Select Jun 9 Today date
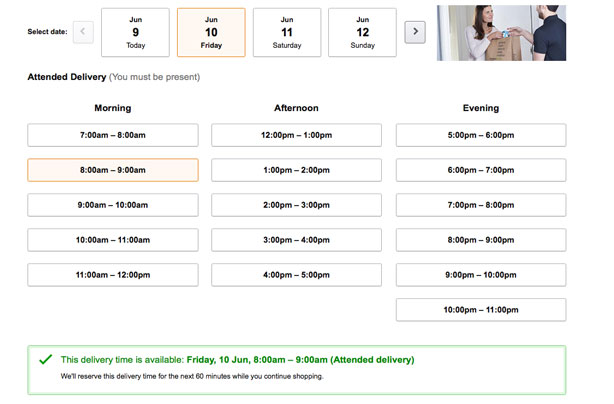Screen dimensions: 614x404 point(135,32)
